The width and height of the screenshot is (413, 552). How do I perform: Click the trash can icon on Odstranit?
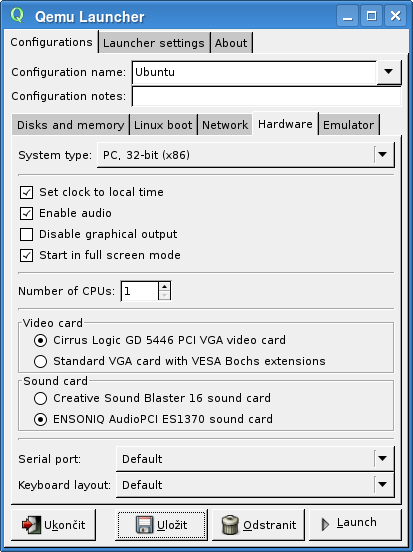click(x=230, y=525)
